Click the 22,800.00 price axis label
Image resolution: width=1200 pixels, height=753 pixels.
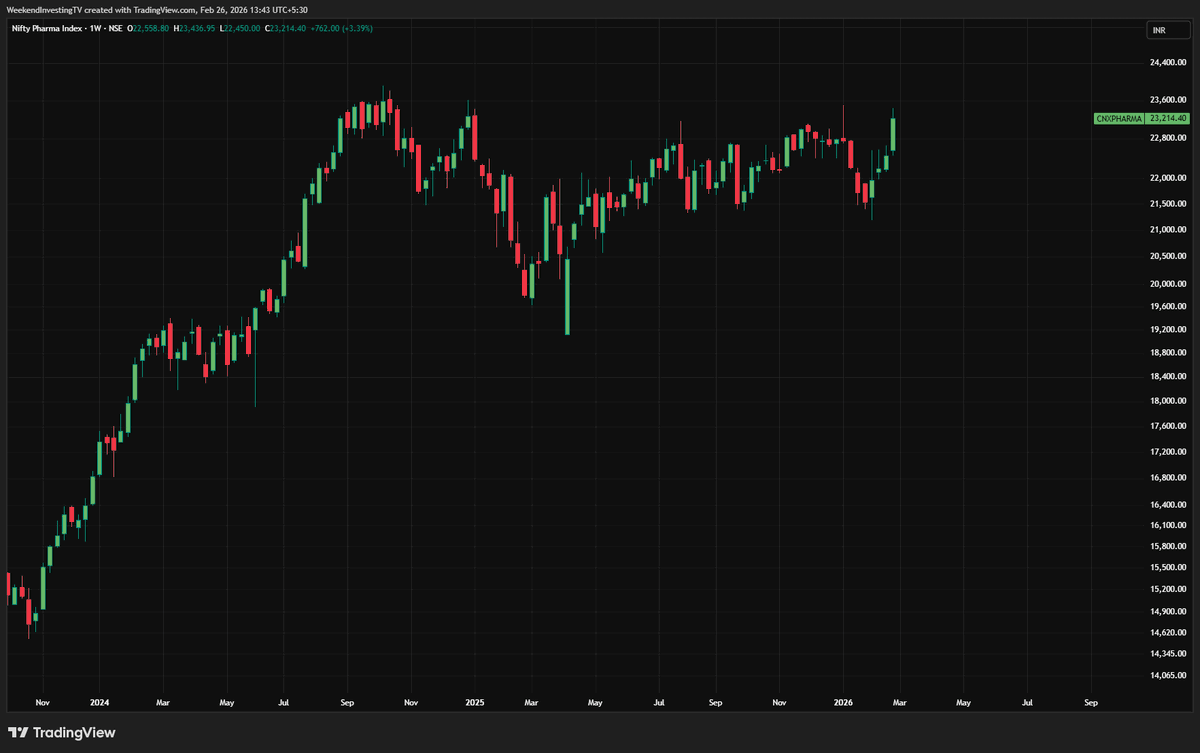click(1168, 138)
